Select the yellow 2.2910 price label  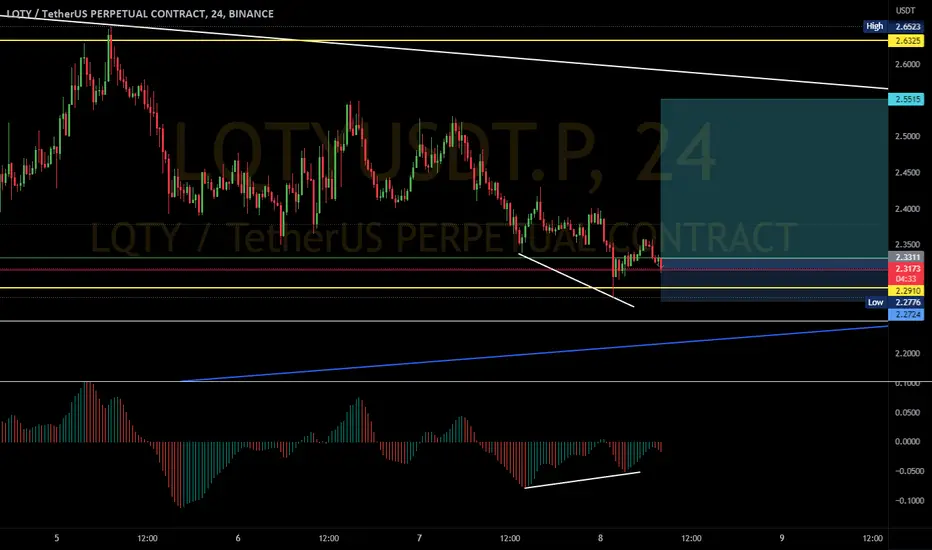click(x=908, y=291)
